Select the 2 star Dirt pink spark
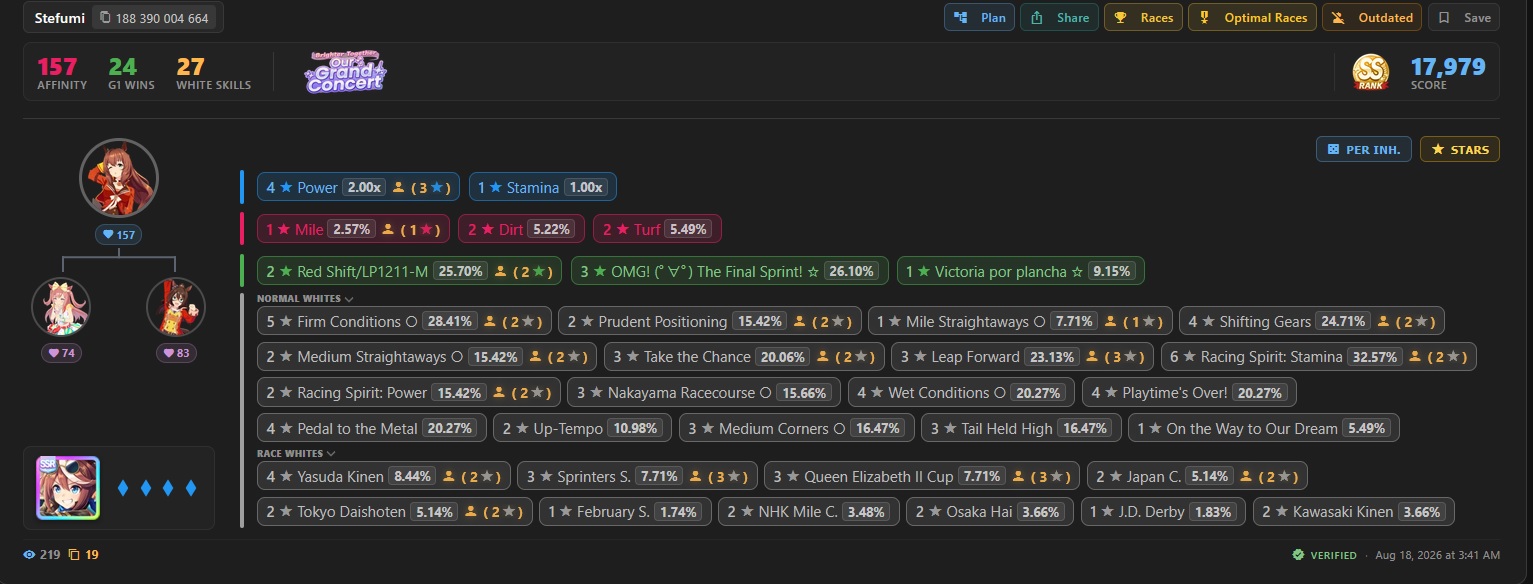This screenshot has width=1533, height=584. click(521, 229)
